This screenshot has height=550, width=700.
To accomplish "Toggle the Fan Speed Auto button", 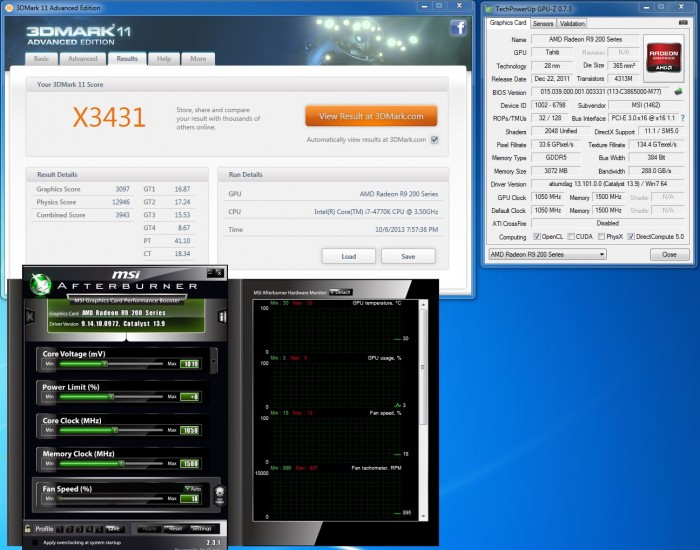I will (192, 488).
